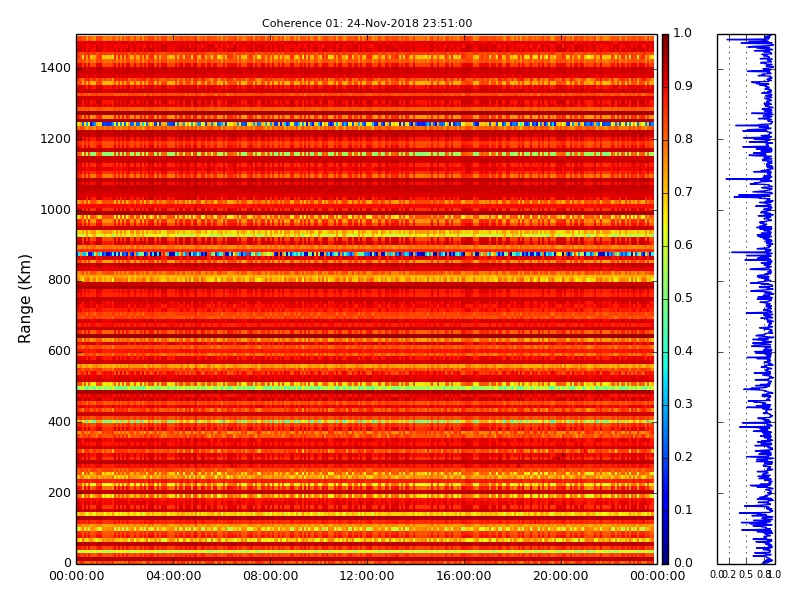Click the 20:00:00 time tick label
Image resolution: width=800 pixels, height=600 pixels.
click(561, 576)
